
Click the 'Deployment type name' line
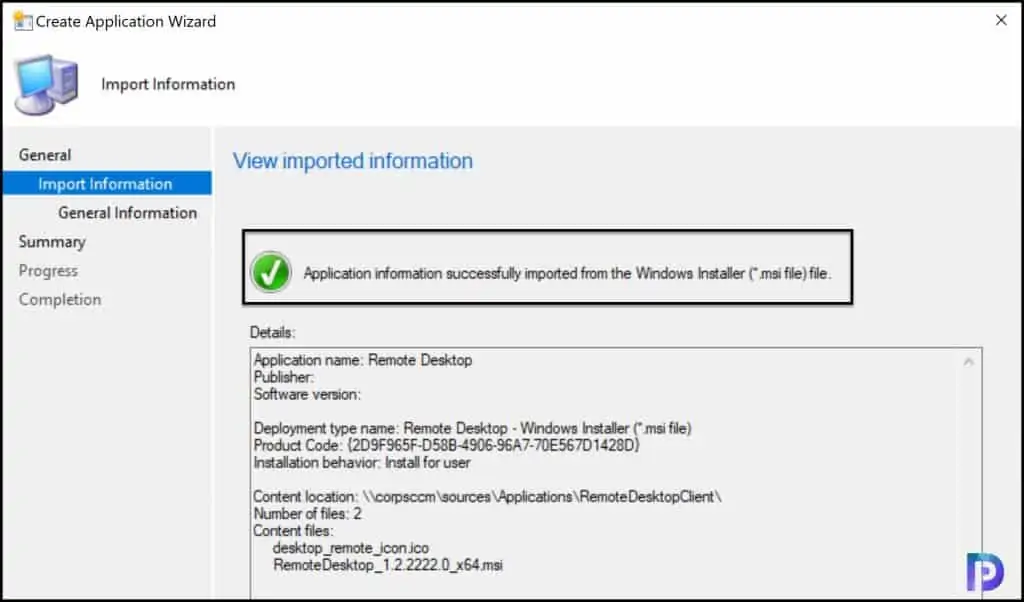(472, 428)
